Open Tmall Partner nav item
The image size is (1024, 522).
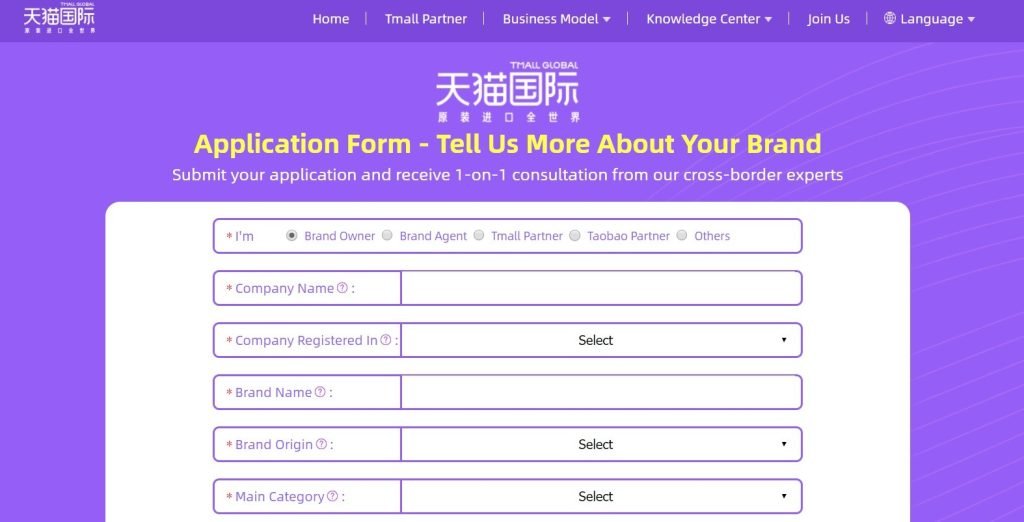426,19
